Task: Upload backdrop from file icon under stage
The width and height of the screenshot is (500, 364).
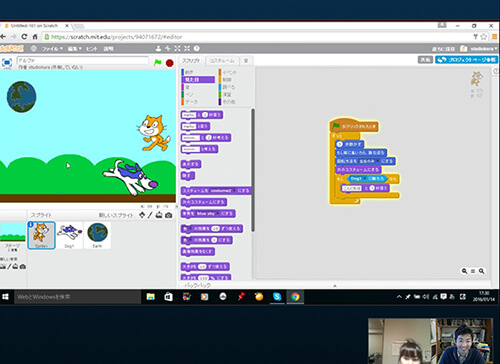Action: pyautogui.click(x=15, y=266)
